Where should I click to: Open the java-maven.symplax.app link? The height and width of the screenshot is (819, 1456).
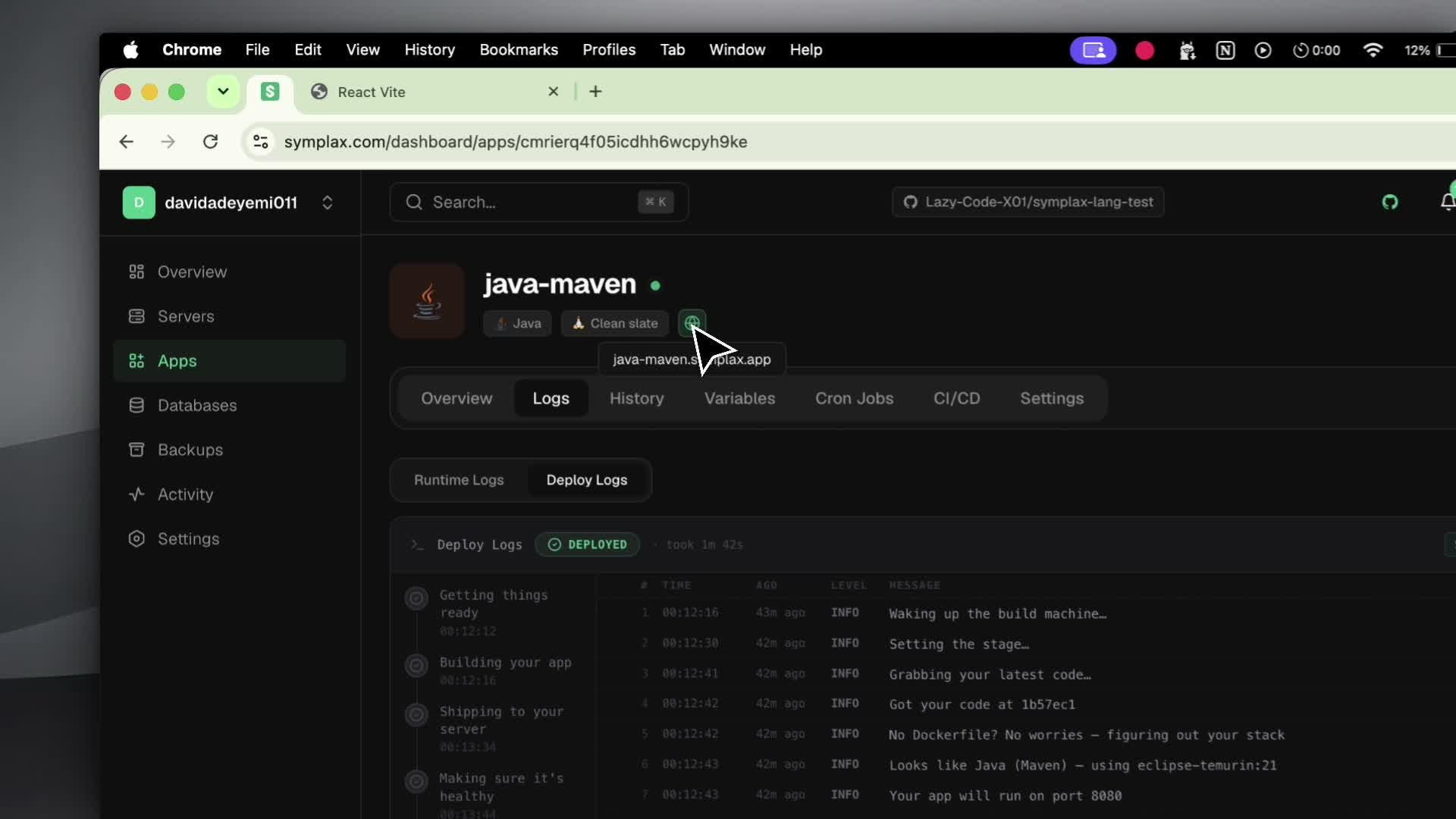(x=692, y=359)
